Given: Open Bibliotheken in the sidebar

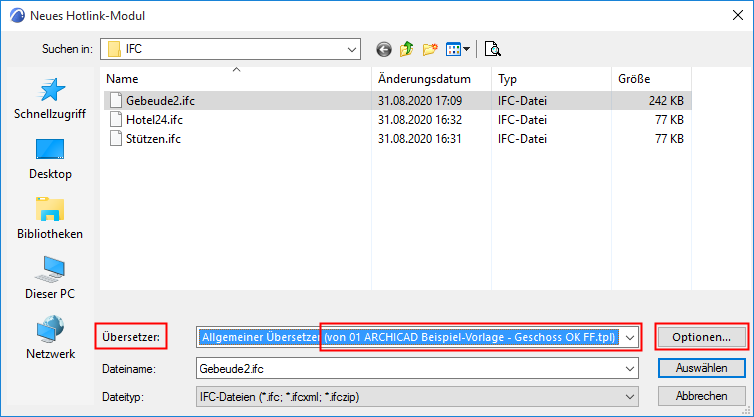Looking at the screenshot, I should pos(50,219).
